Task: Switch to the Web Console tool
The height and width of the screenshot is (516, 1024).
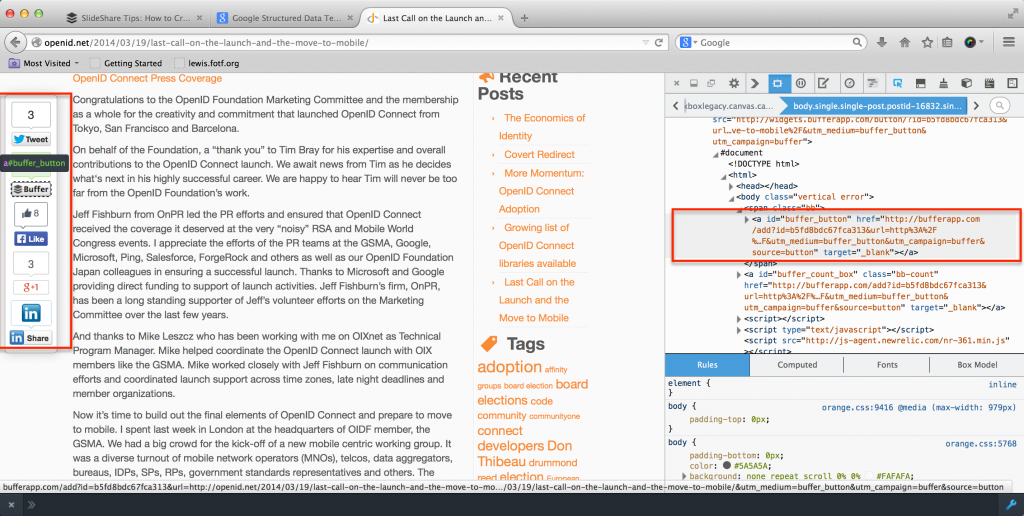Action: pyautogui.click(x=755, y=84)
